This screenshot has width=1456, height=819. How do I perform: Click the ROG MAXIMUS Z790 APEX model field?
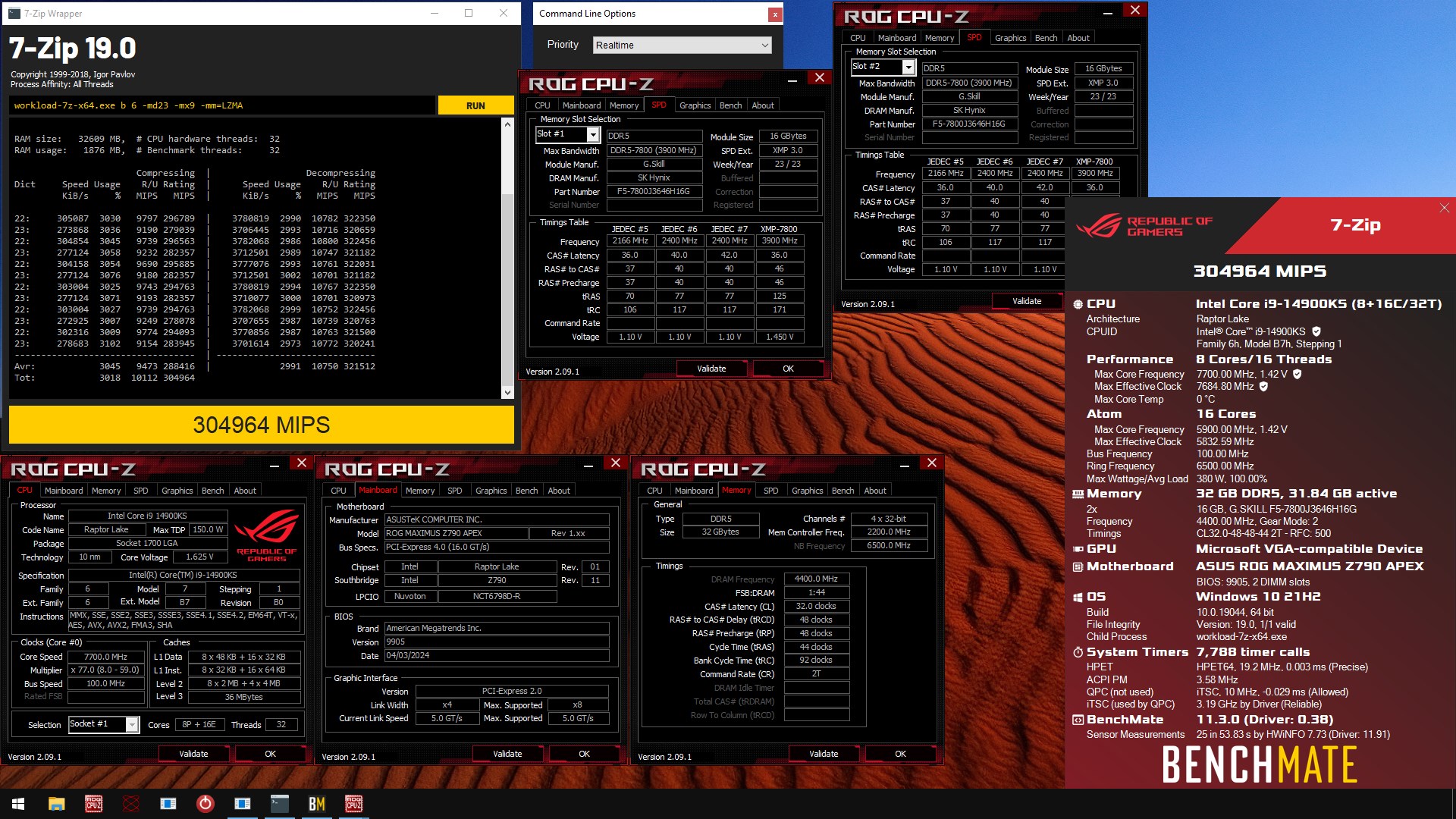456,533
